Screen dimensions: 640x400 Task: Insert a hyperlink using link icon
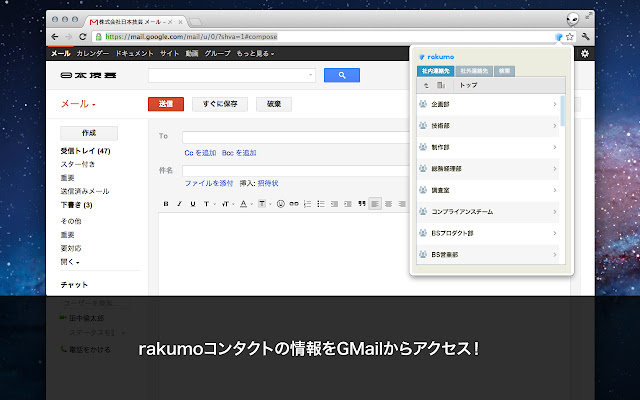click(294, 204)
